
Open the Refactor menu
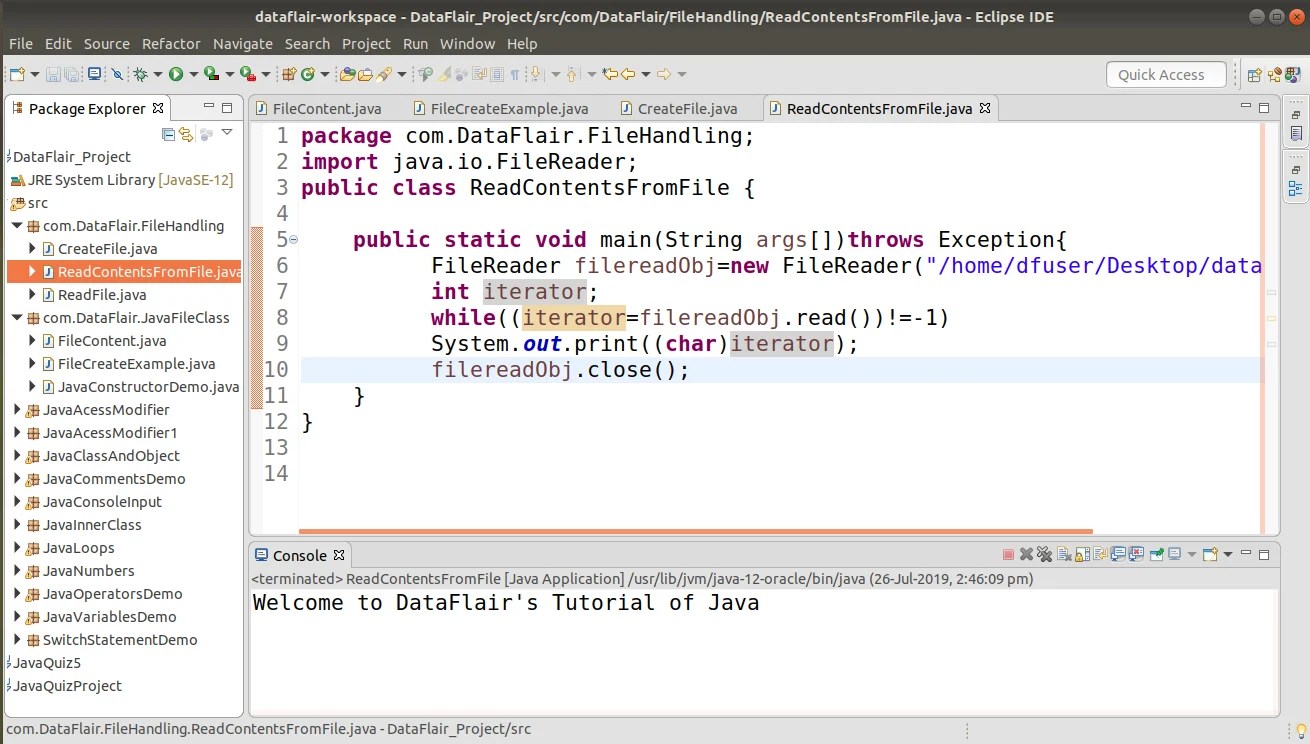pos(171,44)
